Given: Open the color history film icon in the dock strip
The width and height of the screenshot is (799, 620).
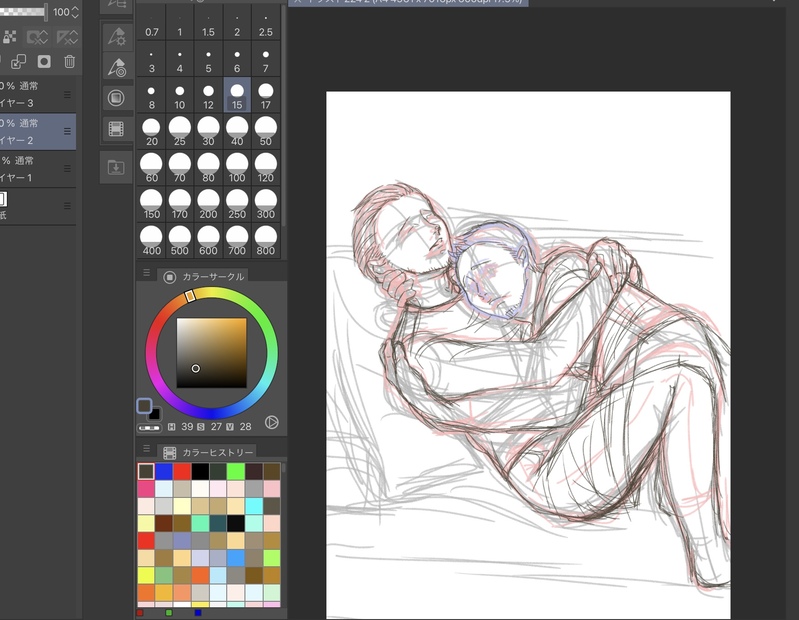Looking at the screenshot, I should pos(116,129).
